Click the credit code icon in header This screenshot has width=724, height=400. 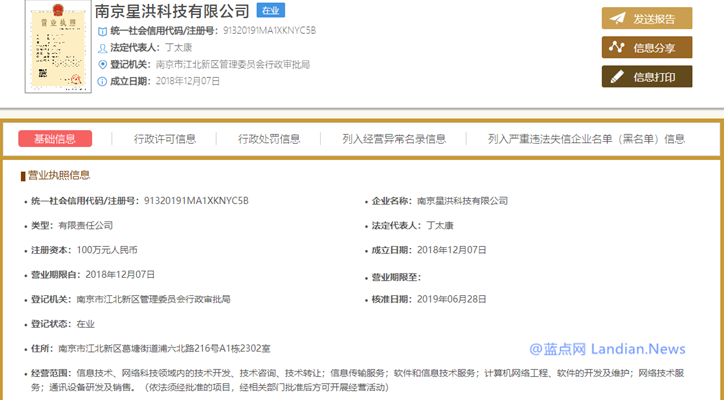(102, 32)
